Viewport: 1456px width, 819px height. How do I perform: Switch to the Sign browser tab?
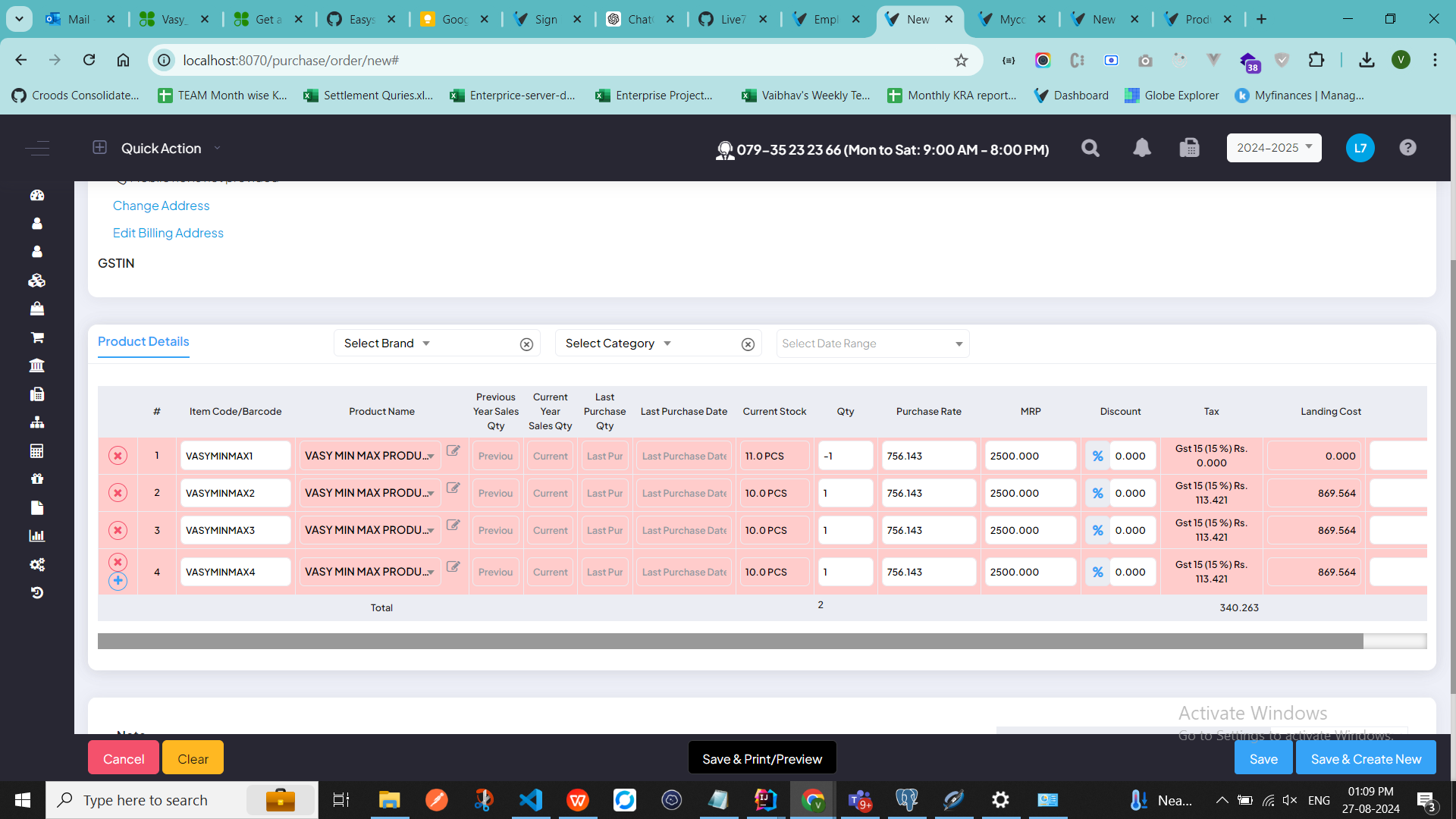[x=546, y=19]
